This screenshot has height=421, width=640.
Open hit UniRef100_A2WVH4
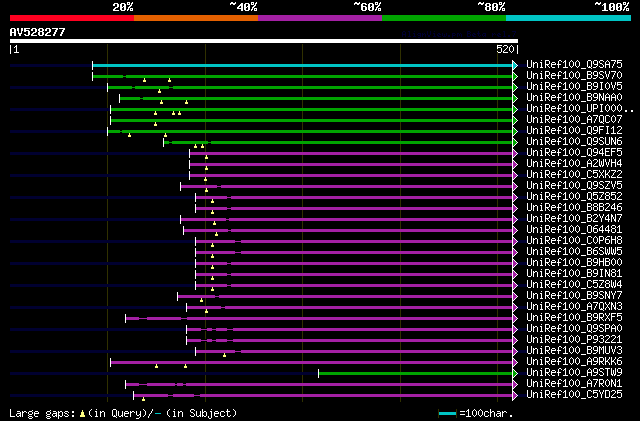coord(574,164)
